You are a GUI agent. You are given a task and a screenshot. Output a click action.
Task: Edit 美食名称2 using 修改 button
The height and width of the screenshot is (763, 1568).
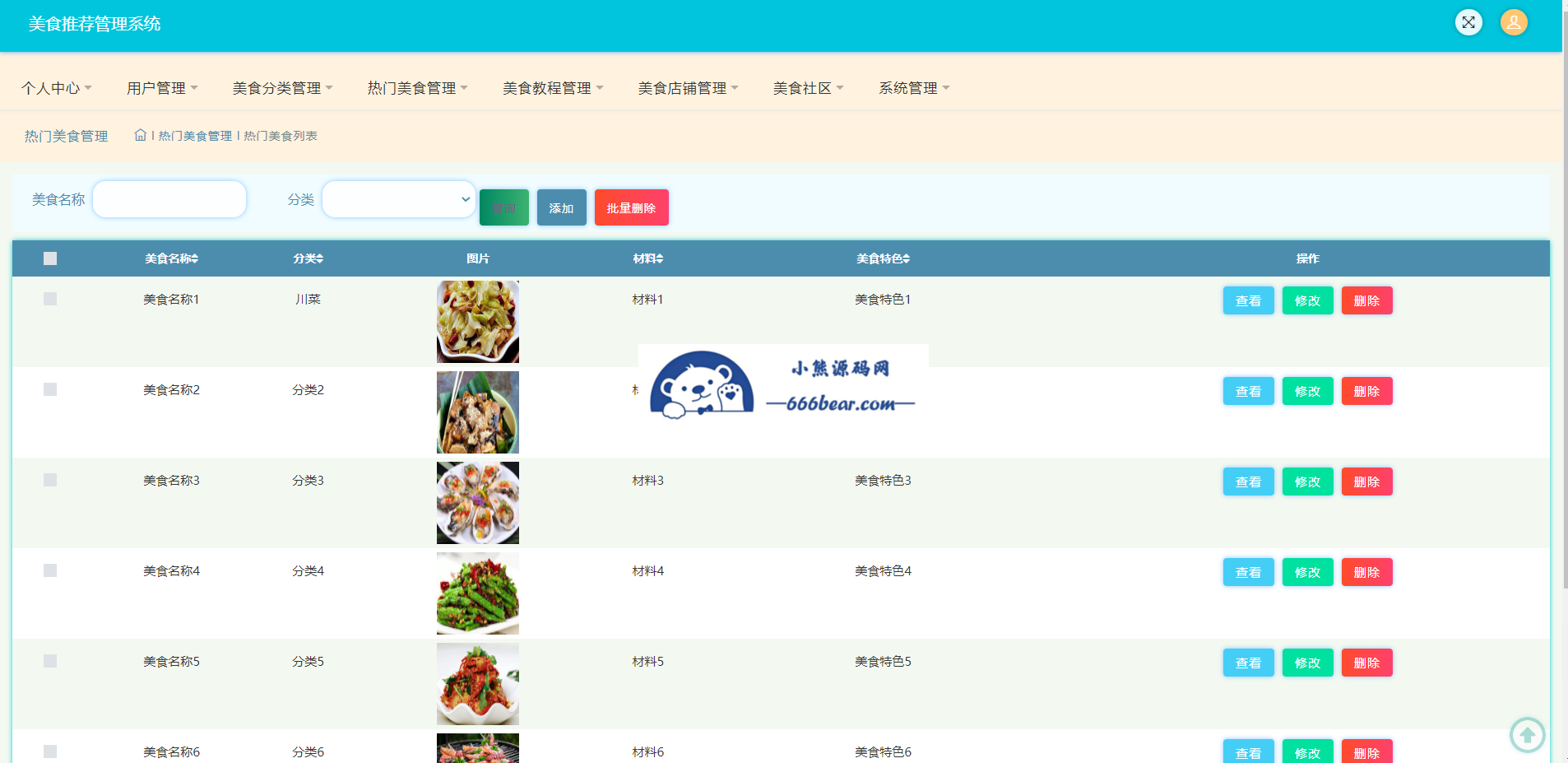(1308, 391)
